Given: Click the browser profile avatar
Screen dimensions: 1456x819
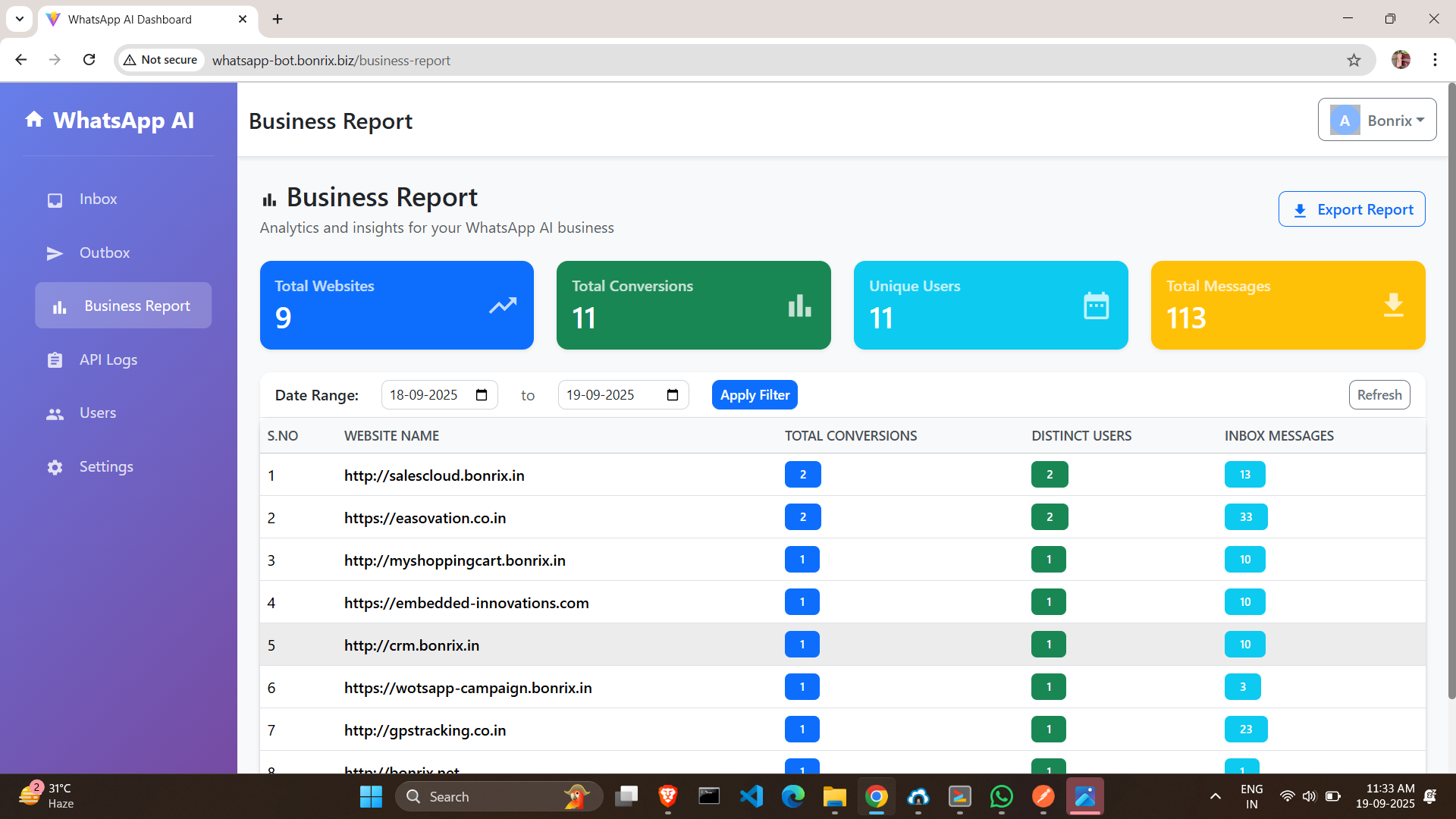Looking at the screenshot, I should 1401,60.
